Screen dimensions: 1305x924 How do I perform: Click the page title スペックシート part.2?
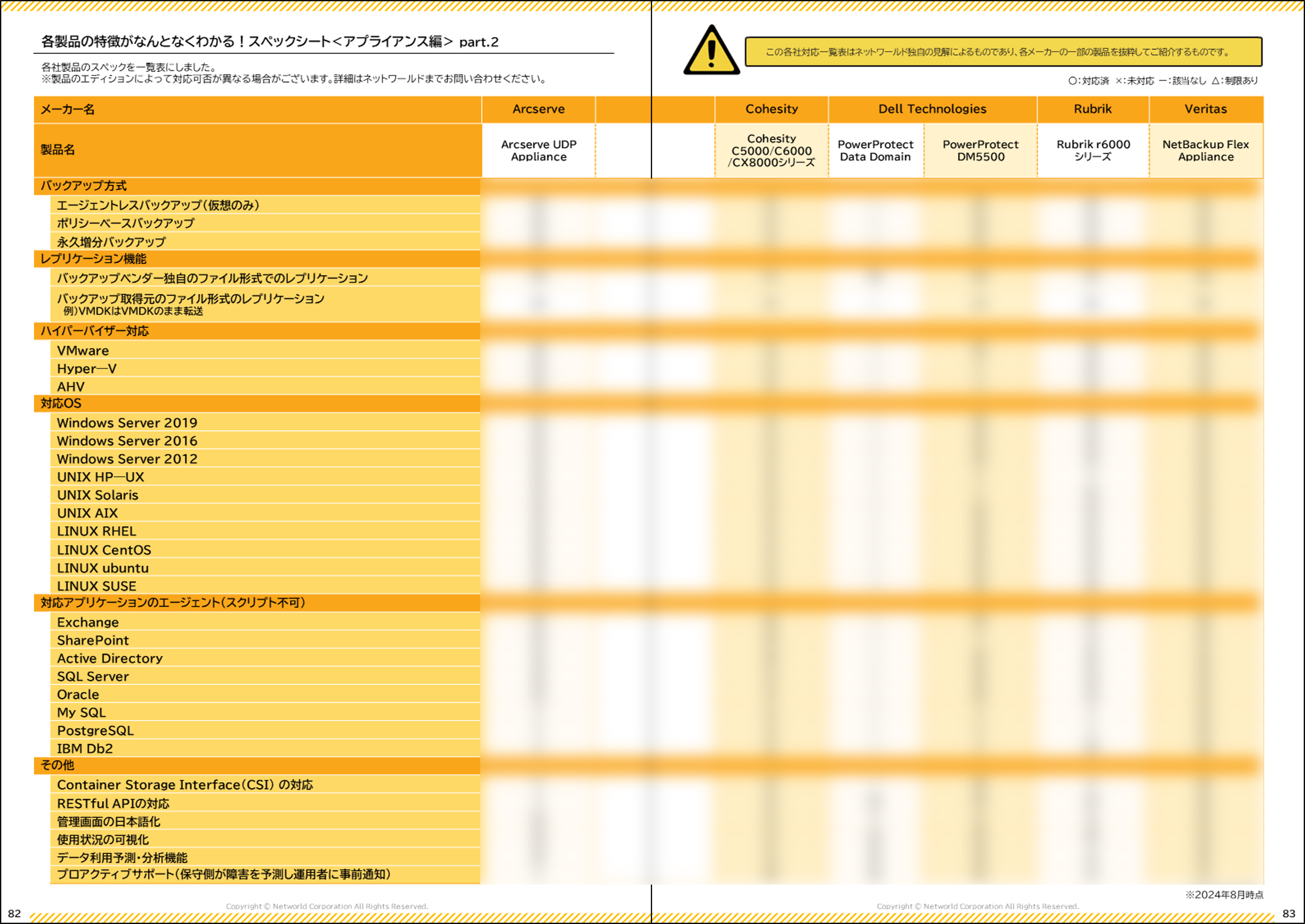click(270, 42)
